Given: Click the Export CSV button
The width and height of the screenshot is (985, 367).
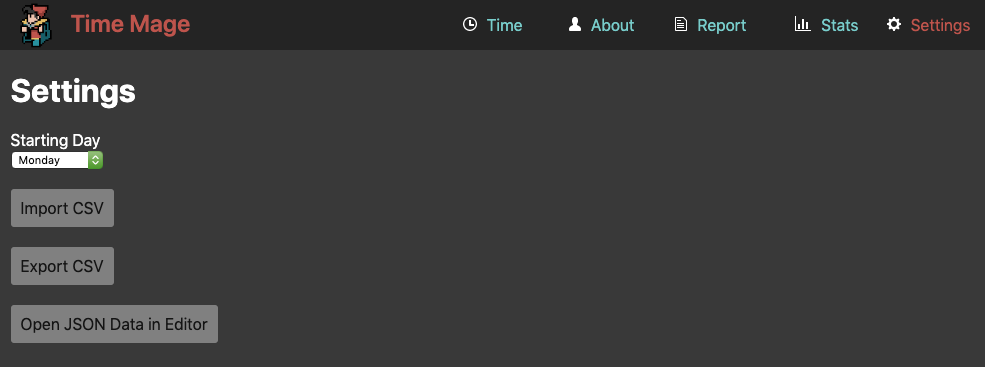Looking at the screenshot, I should 62,266.
